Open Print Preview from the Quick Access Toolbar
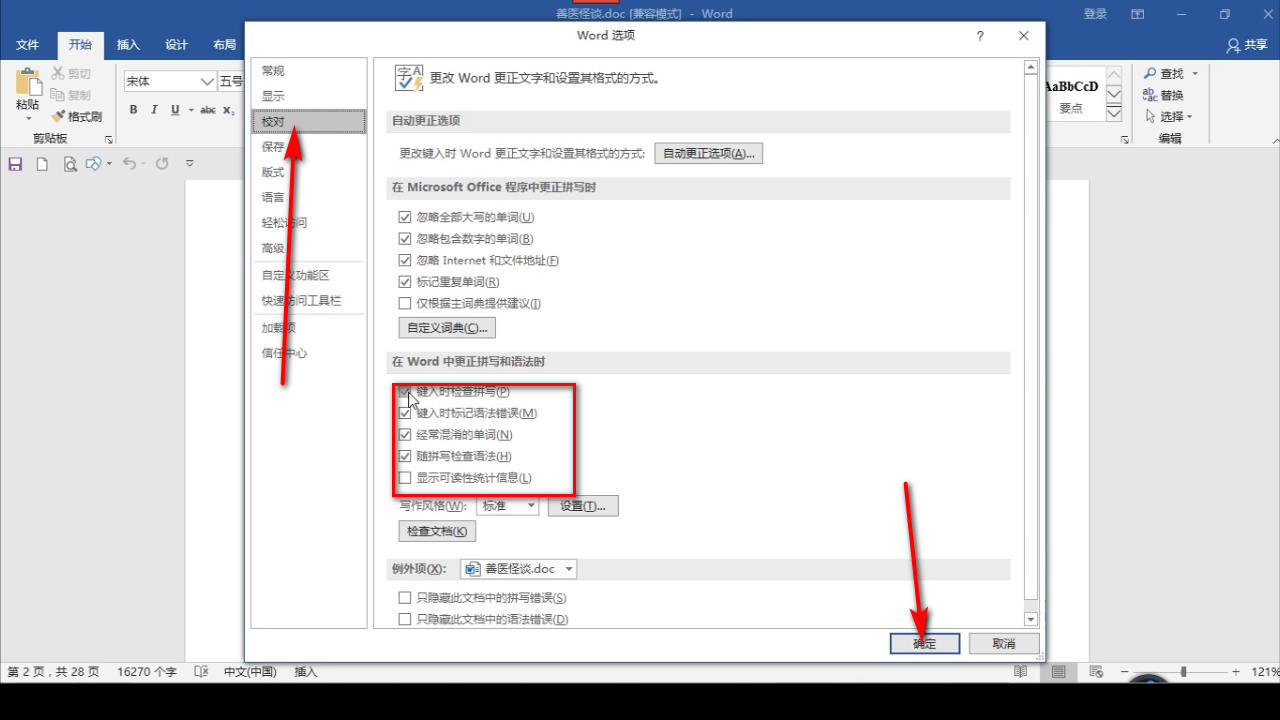Image resolution: width=1280 pixels, height=720 pixels. pyautogui.click(x=69, y=163)
